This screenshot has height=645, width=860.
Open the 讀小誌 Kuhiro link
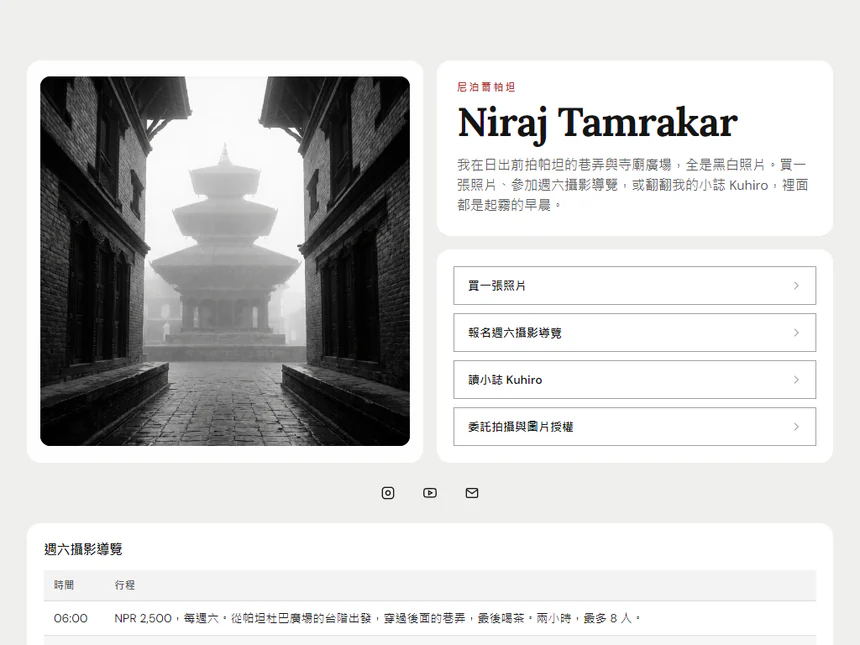coord(635,380)
